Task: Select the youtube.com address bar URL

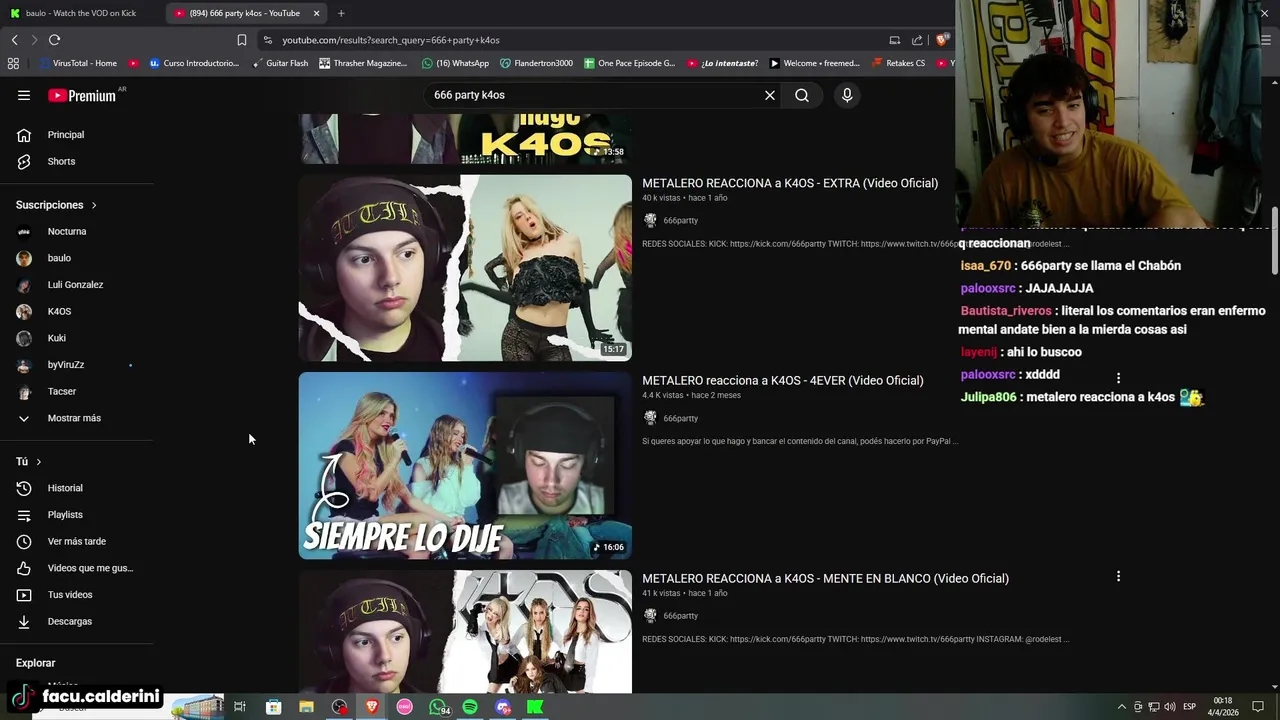Action: [x=390, y=40]
